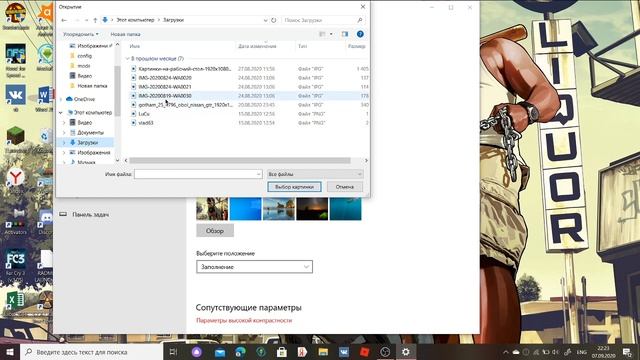Expand the Документы tree node
Screen dimensions: 640x360
click(x=64, y=133)
